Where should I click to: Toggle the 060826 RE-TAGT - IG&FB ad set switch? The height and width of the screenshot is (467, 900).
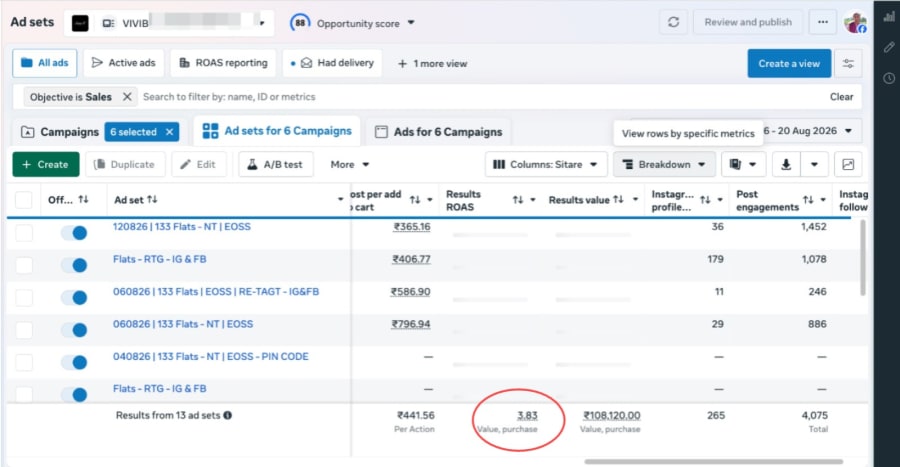(x=74, y=297)
